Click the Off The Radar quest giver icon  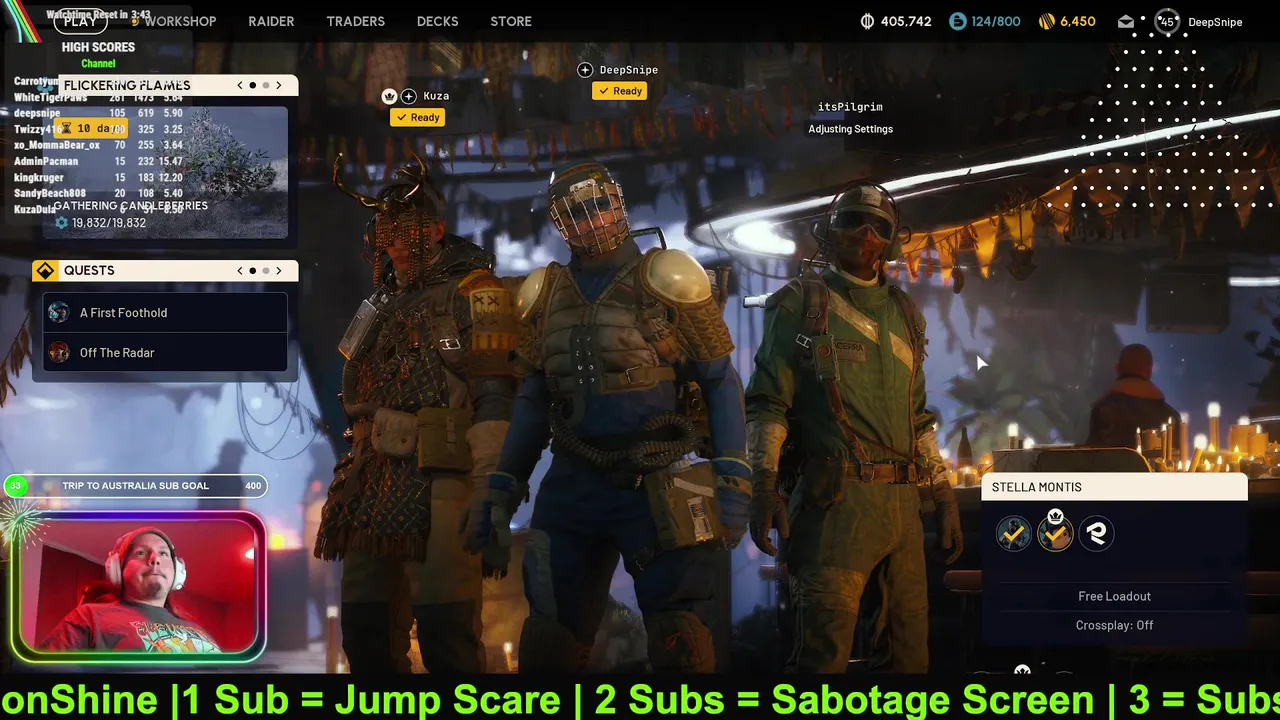pyautogui.click(x=59, y=353)
